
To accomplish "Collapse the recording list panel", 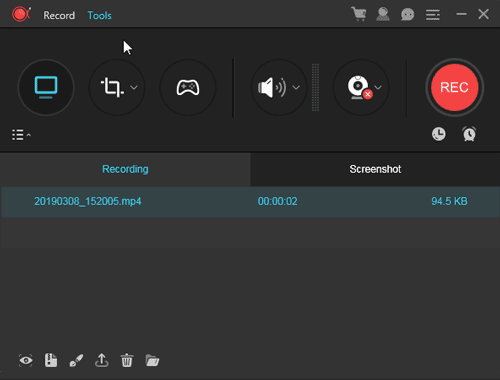I will 21,135.
